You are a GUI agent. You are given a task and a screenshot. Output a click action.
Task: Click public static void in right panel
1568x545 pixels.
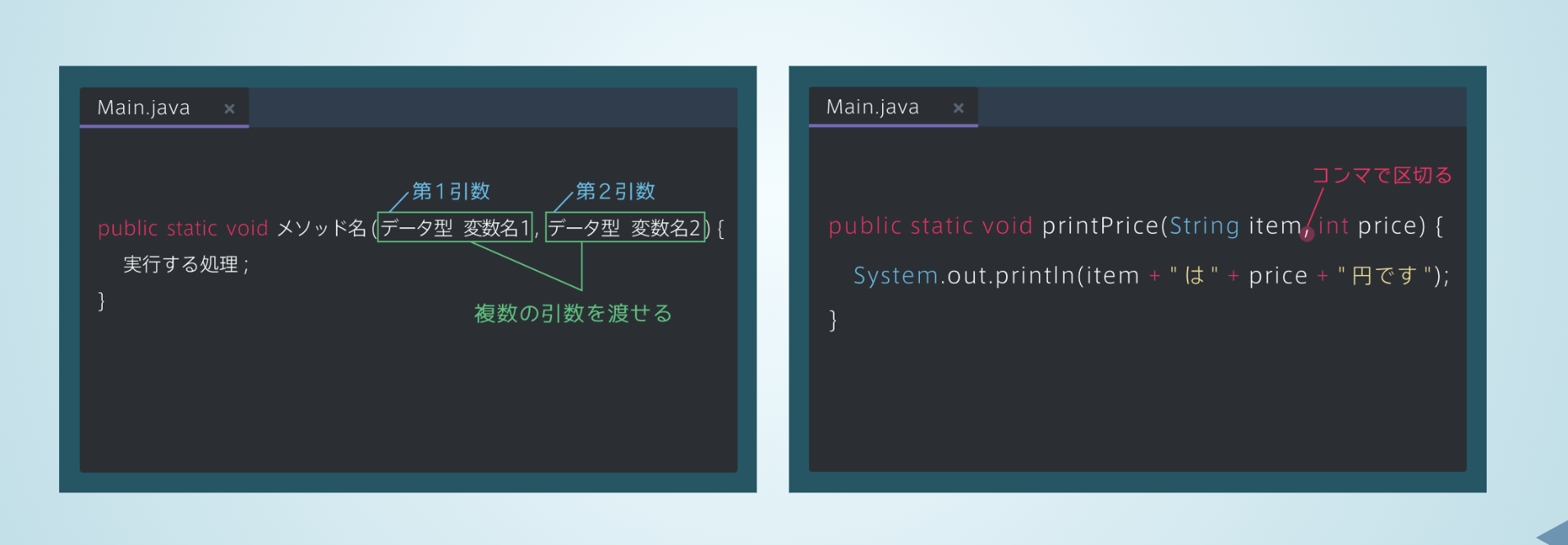click(930, 226)
